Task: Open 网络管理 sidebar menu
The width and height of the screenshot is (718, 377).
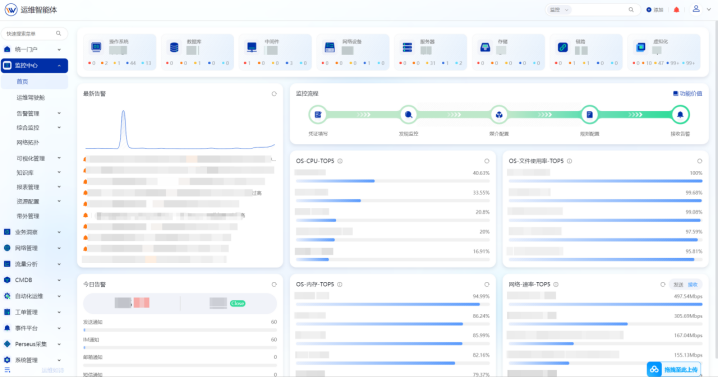Action: click(x=34, y=248)
